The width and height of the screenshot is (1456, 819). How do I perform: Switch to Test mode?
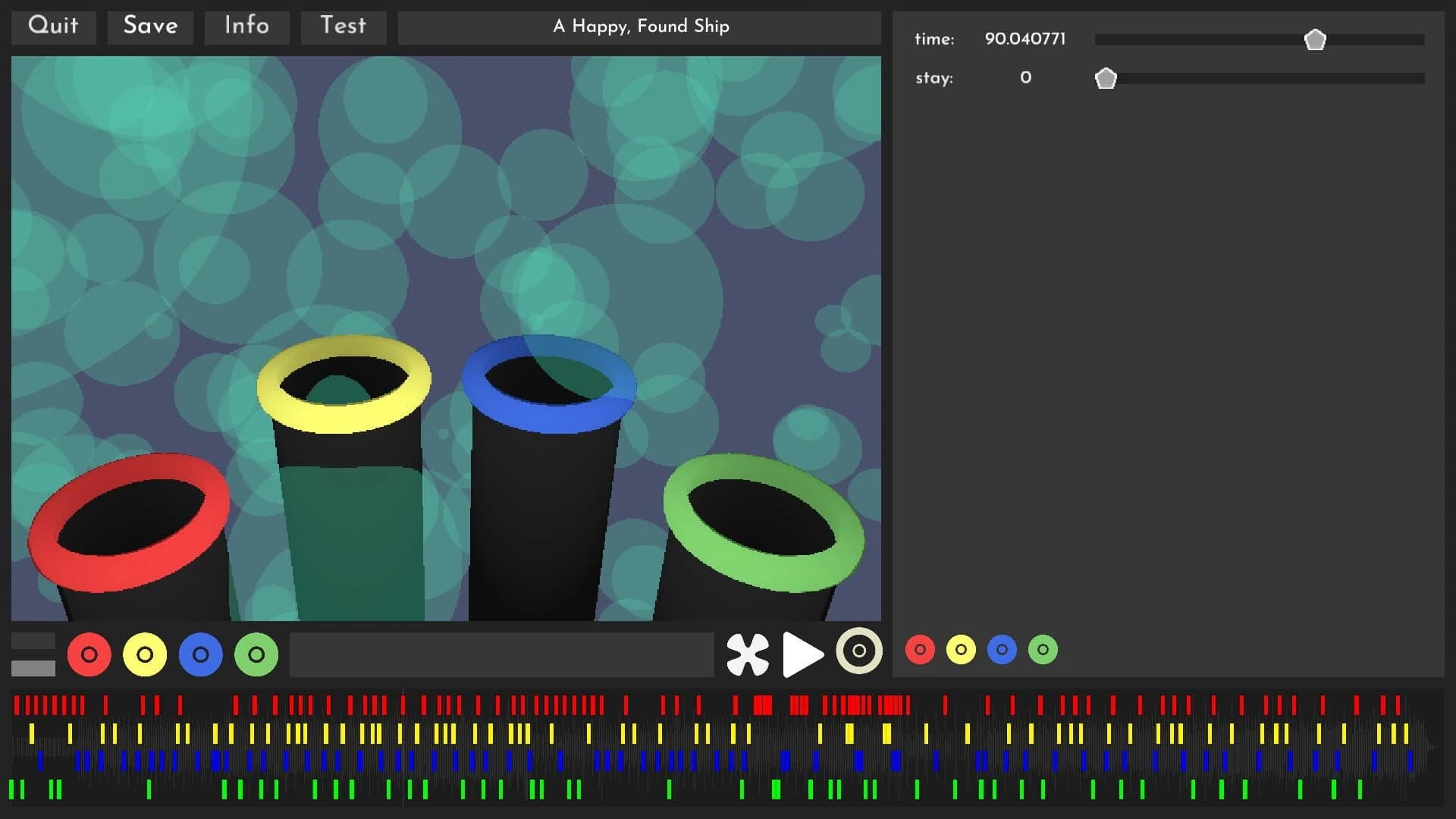pyautogui.click(x=343, y=27)
